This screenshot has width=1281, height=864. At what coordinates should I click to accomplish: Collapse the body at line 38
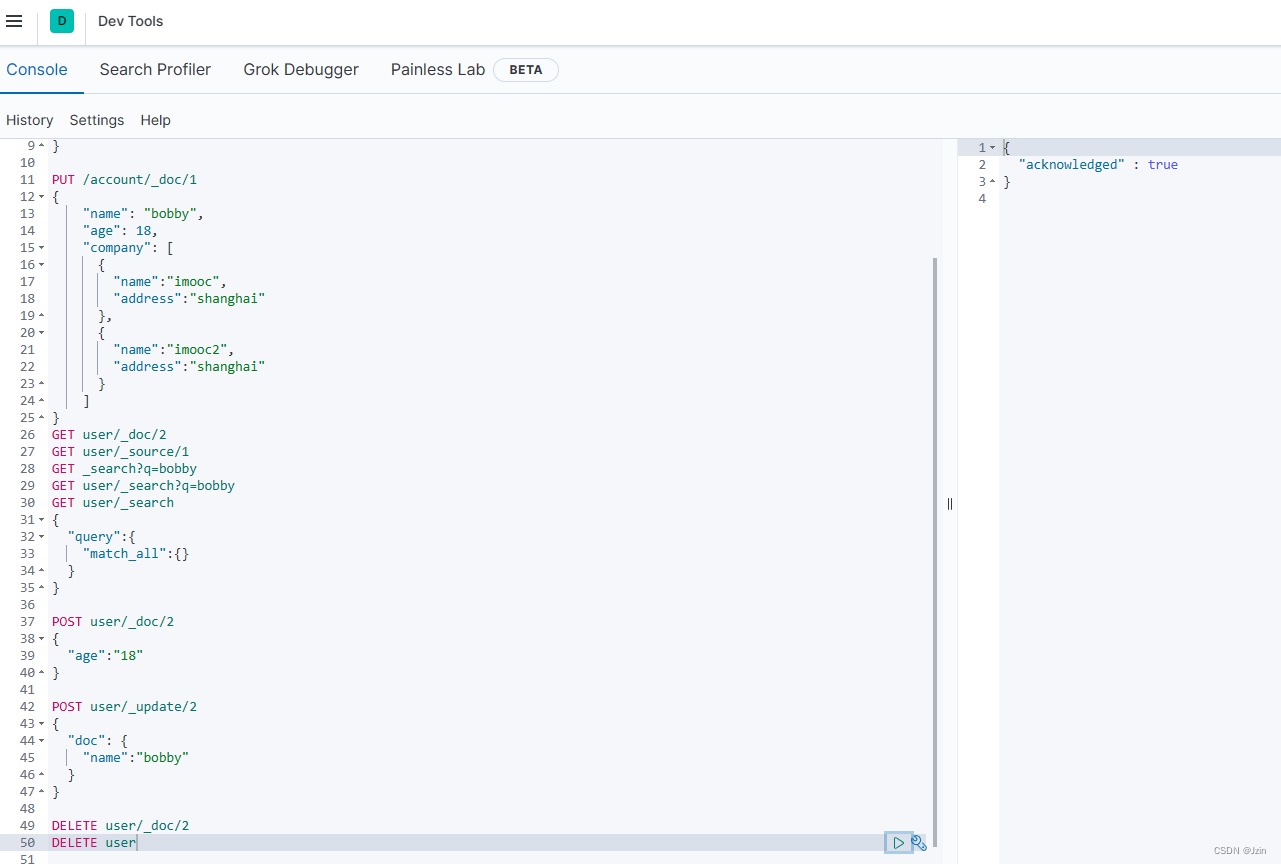[x=41, y=639]
